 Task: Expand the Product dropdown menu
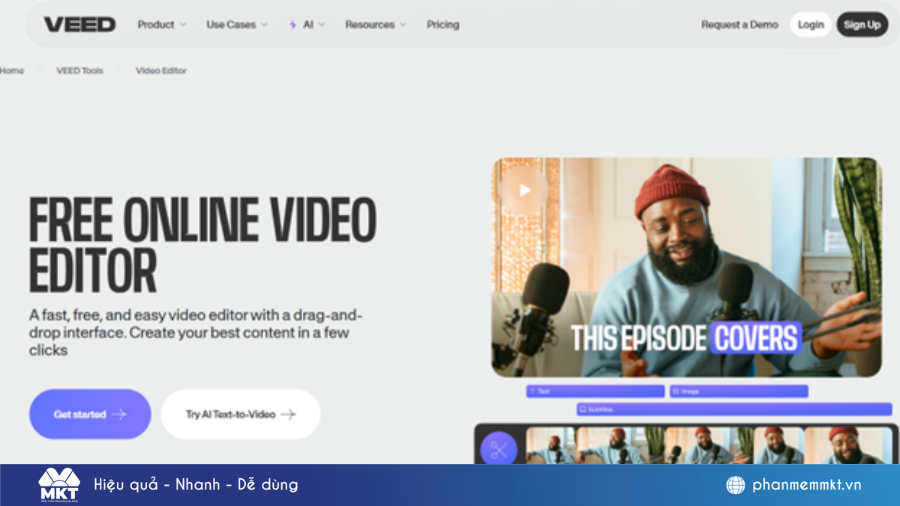click(x=162, y=25)
